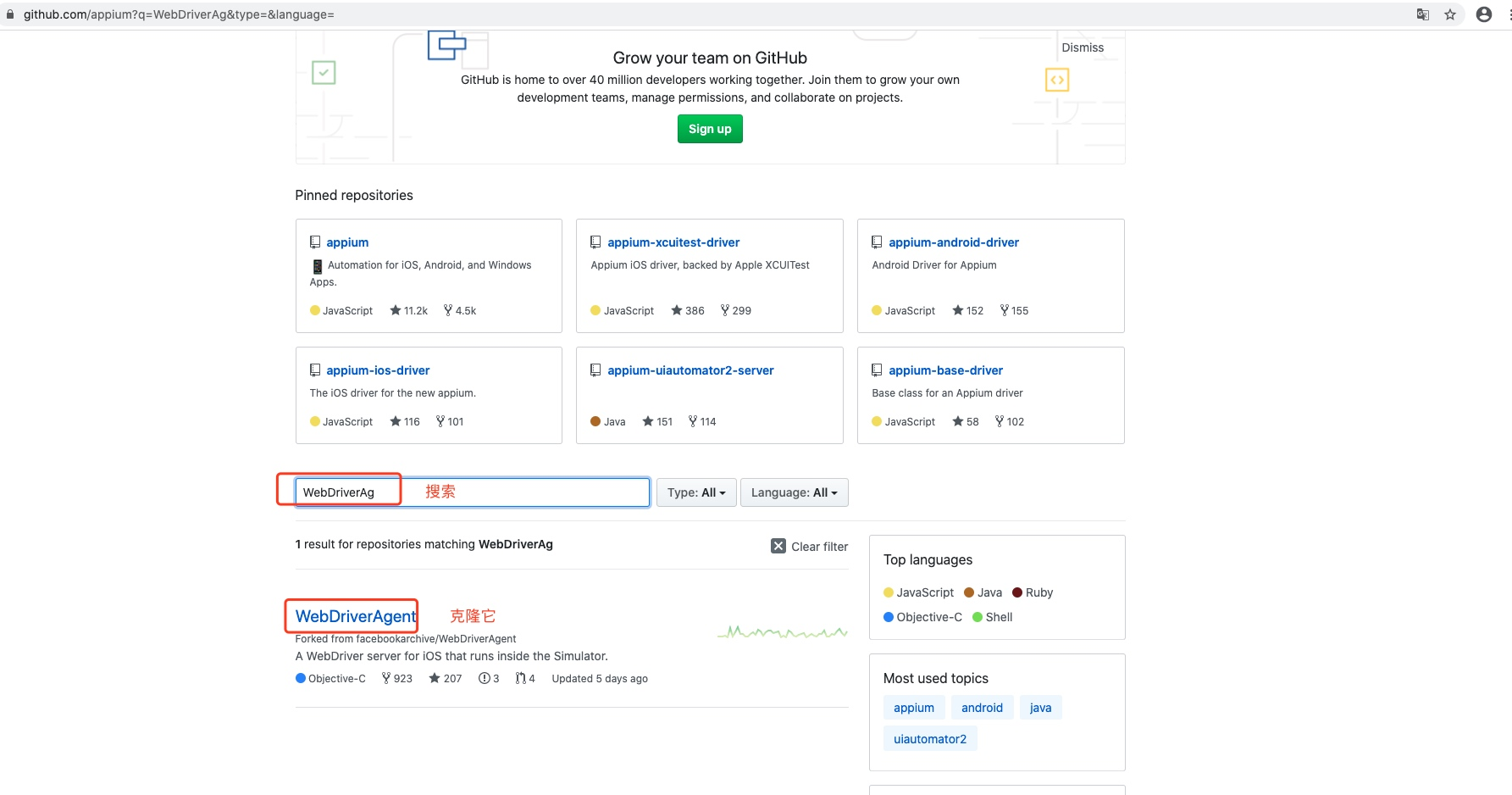
Task: Click the repo icon beside appium-ios-driver
Action: click(x=315, y=370)
